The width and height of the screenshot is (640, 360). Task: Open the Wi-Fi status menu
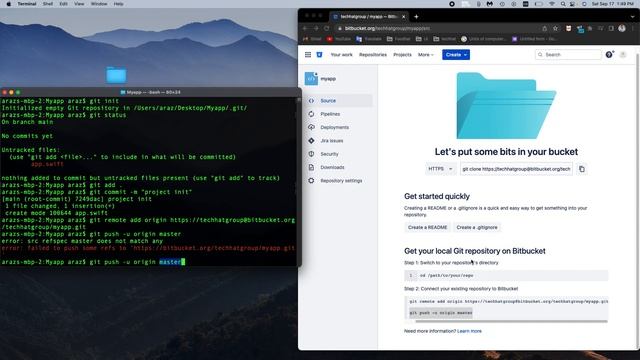pos(552,4)
